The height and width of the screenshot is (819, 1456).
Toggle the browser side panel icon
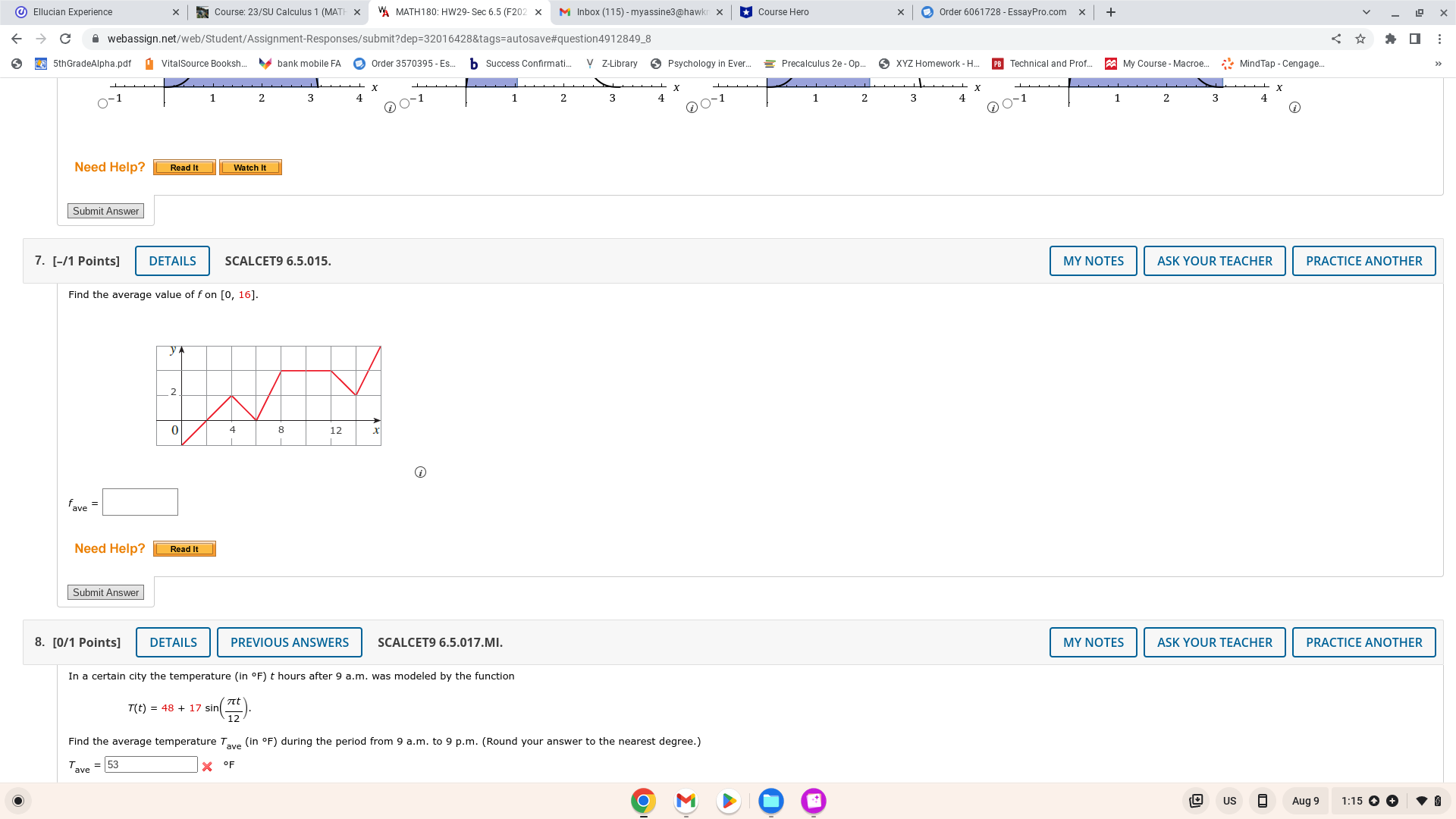click(1415, 39)
